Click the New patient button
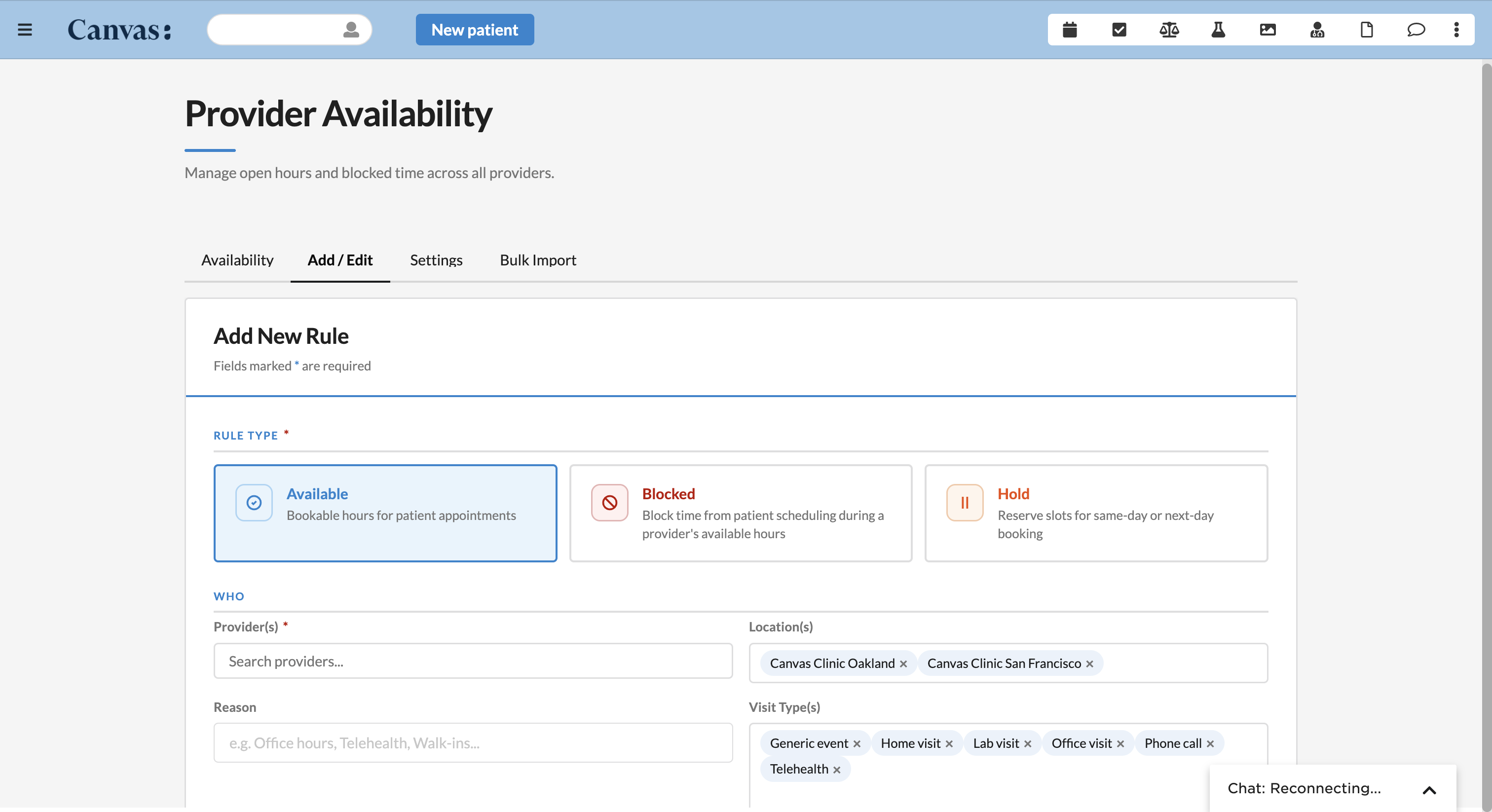The width and height of the screenshot is (1492, 812). pos(475,30)
